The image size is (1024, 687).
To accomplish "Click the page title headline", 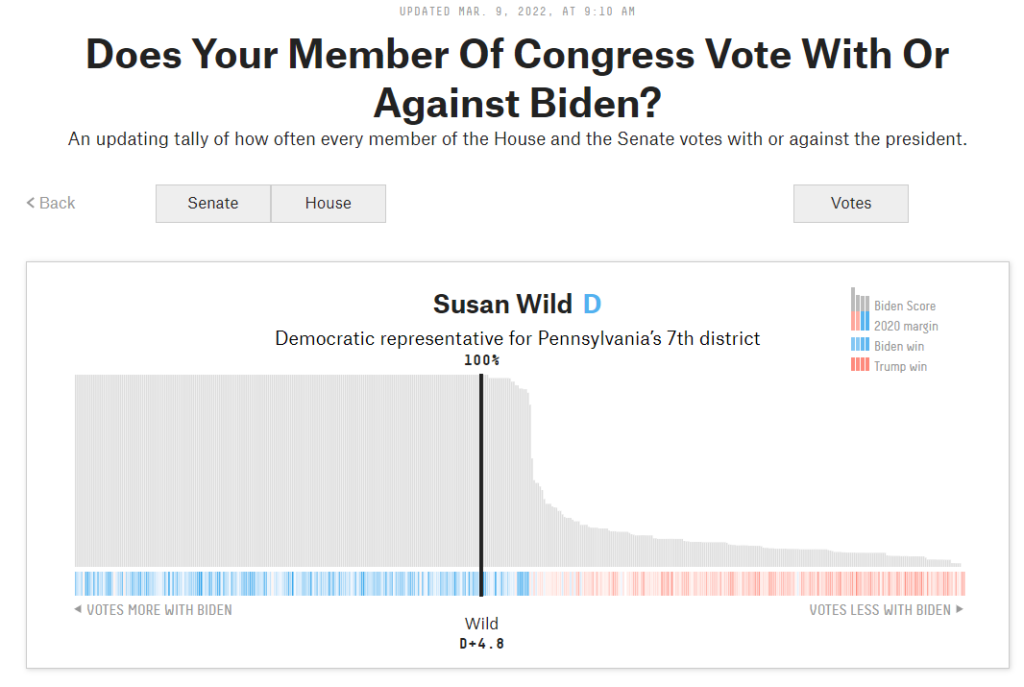I will click(x=517, y=78).
